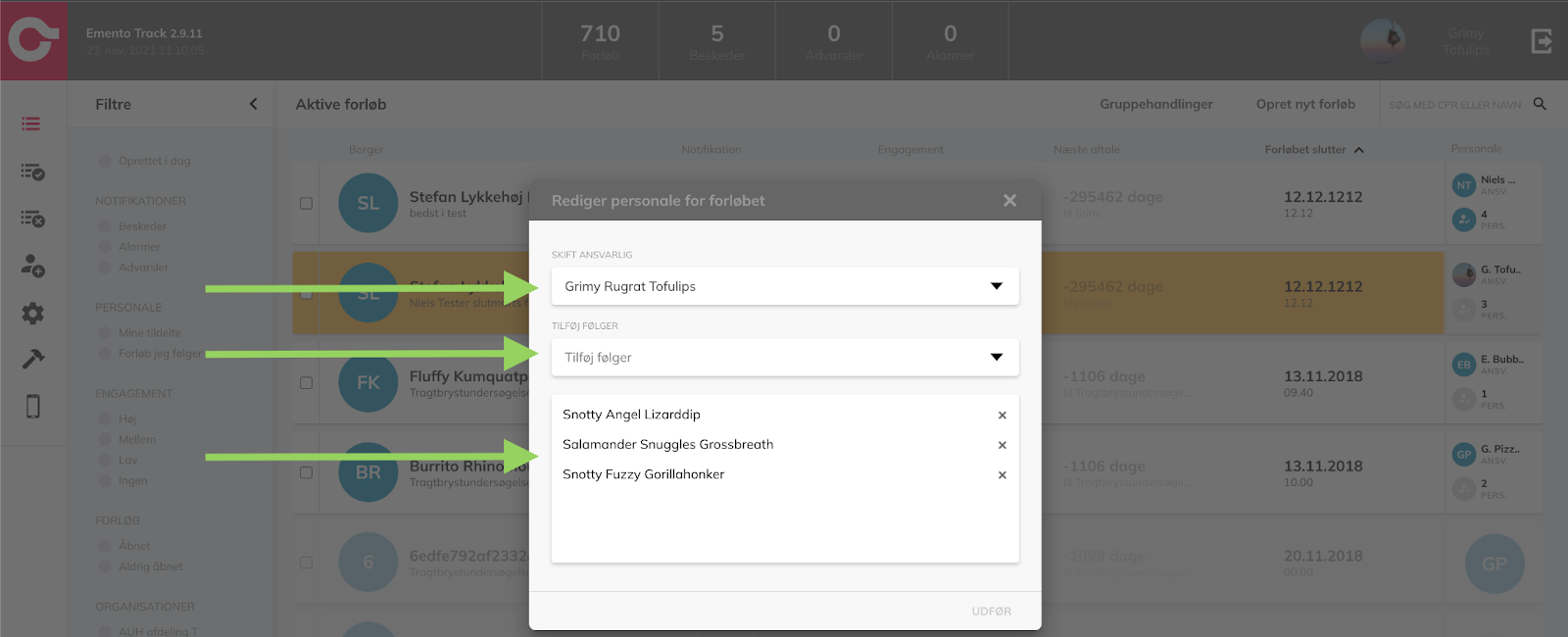Select the 6edfe792af2332 row checkbox
The height and width of the screenshot is (637, 1568).
306,563
